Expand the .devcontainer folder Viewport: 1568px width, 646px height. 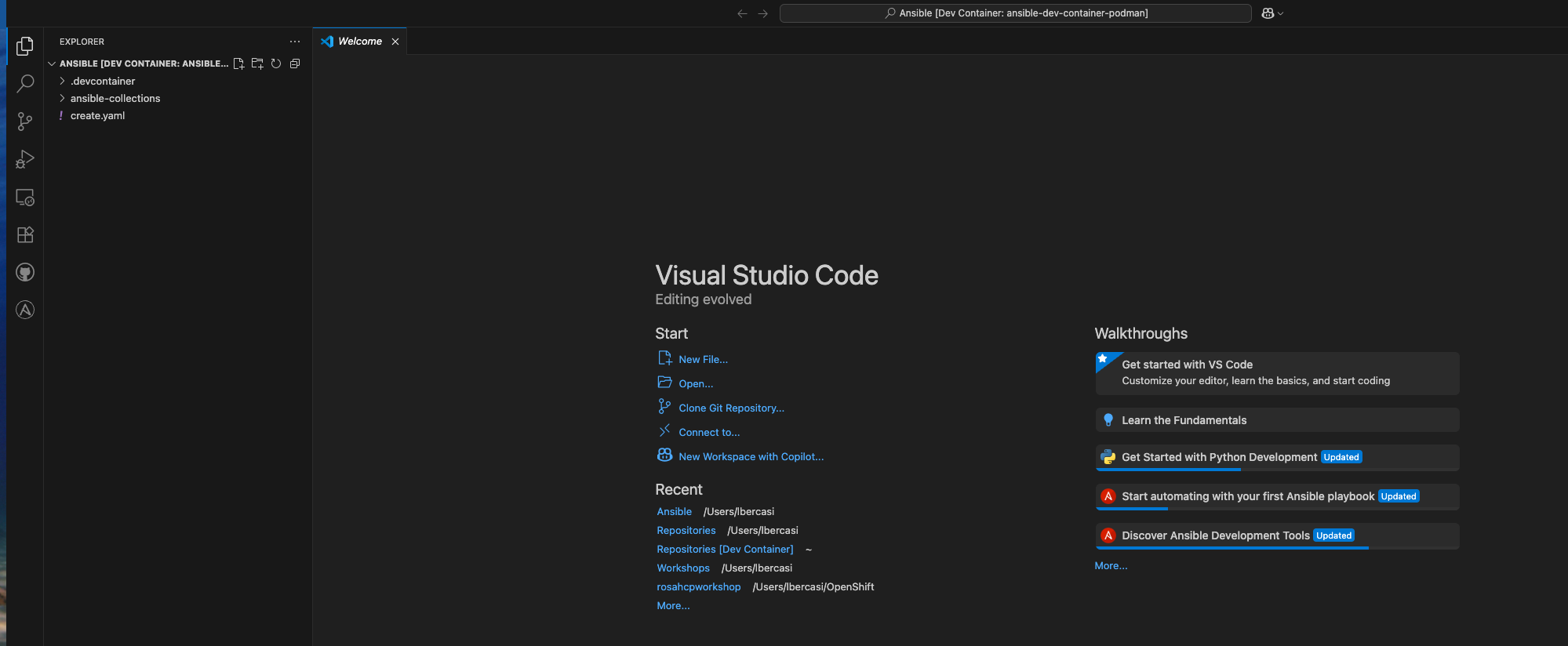178,81
